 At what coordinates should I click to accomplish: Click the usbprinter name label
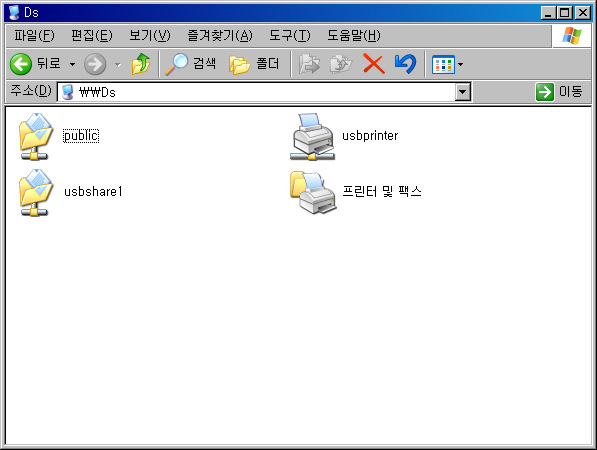click(370, 136)
